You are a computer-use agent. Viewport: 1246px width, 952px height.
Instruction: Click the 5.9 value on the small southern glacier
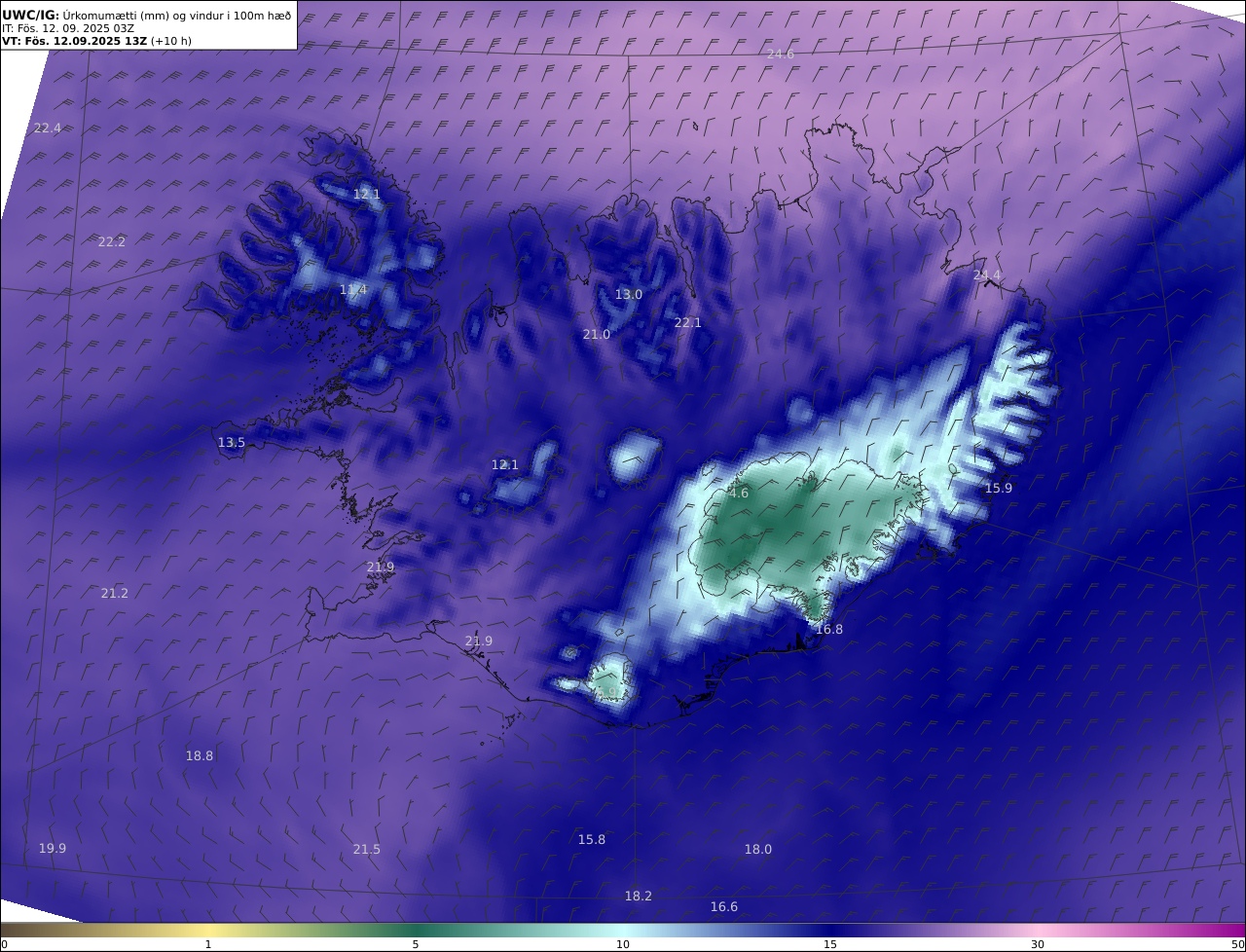607,692
